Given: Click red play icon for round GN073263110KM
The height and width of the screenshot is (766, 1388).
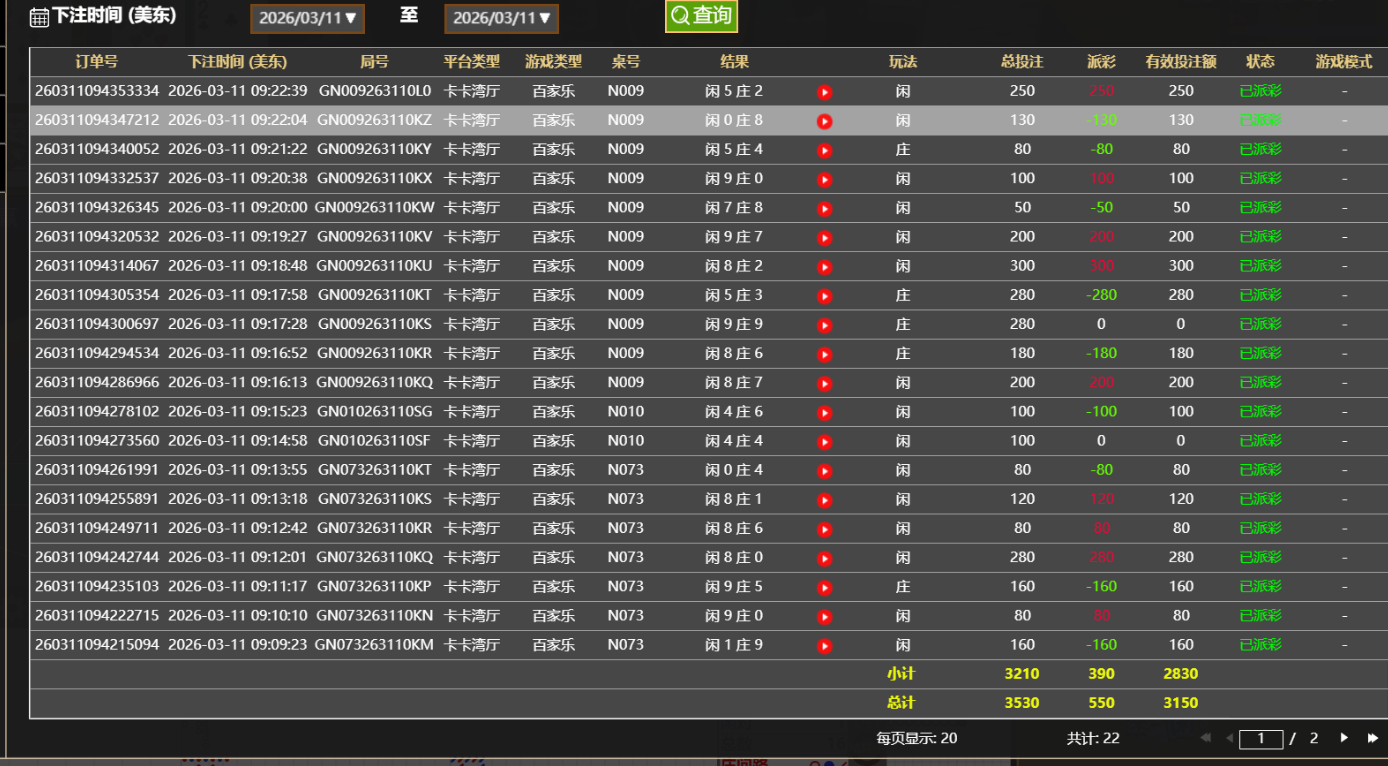Looking at the screenshot, I should [x=824, y=646].
